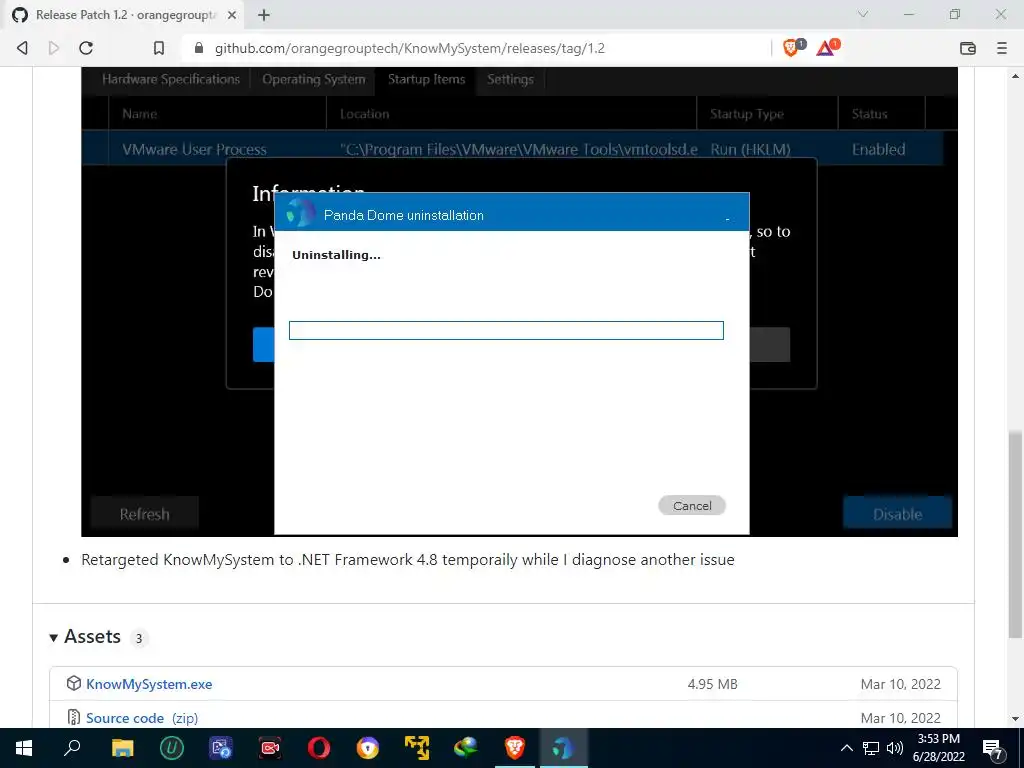Image resolution: width=1024 pixels, height=768 pixels.
Task: Open the Brave Shields lion icon
Action: (x=792, y=48)
